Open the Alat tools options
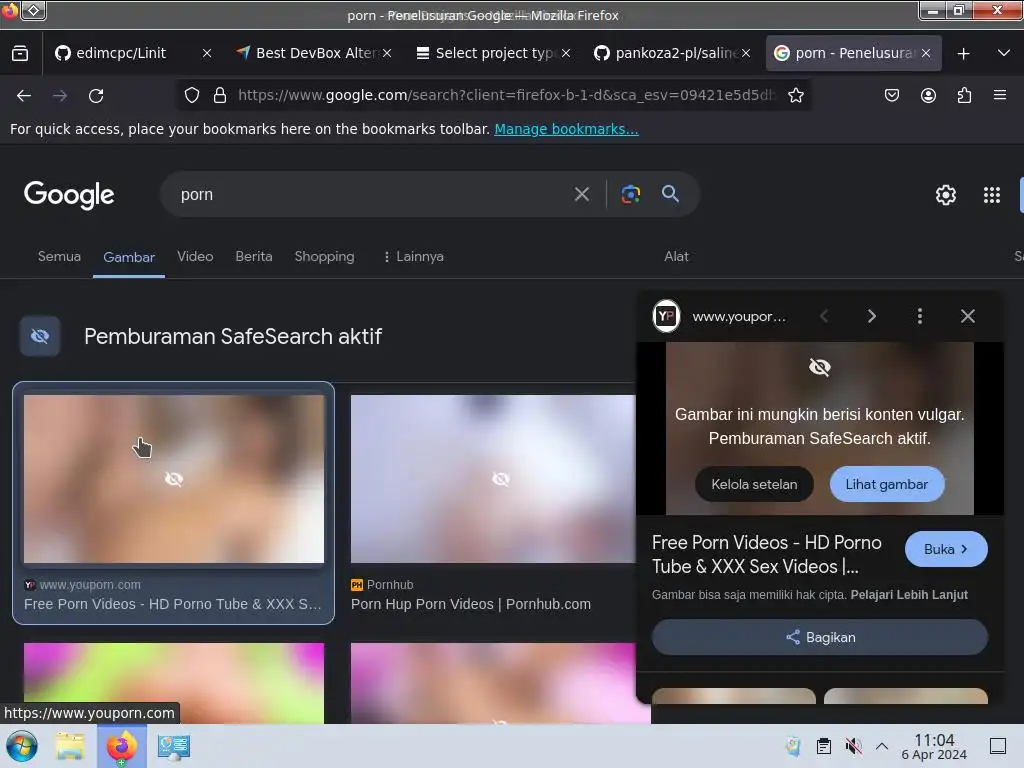The width and height of the screenshot is (1024, 768). [x=677, y=257]
